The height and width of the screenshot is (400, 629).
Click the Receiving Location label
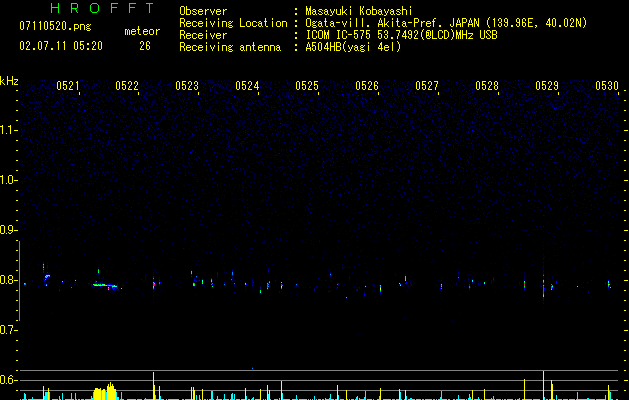tap(233, 23)
